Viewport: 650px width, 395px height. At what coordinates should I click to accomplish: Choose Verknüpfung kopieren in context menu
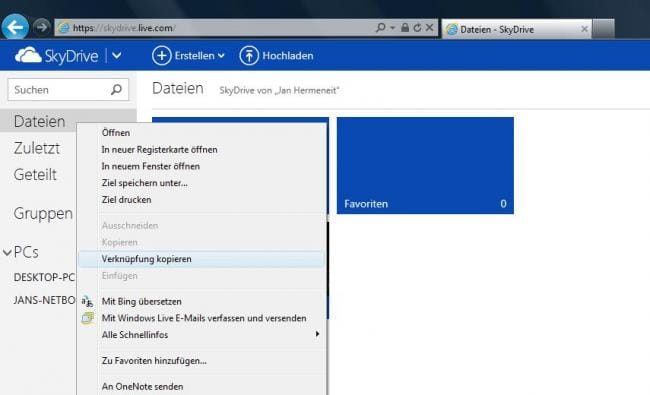pyautogui.click(x=202, y=259)
